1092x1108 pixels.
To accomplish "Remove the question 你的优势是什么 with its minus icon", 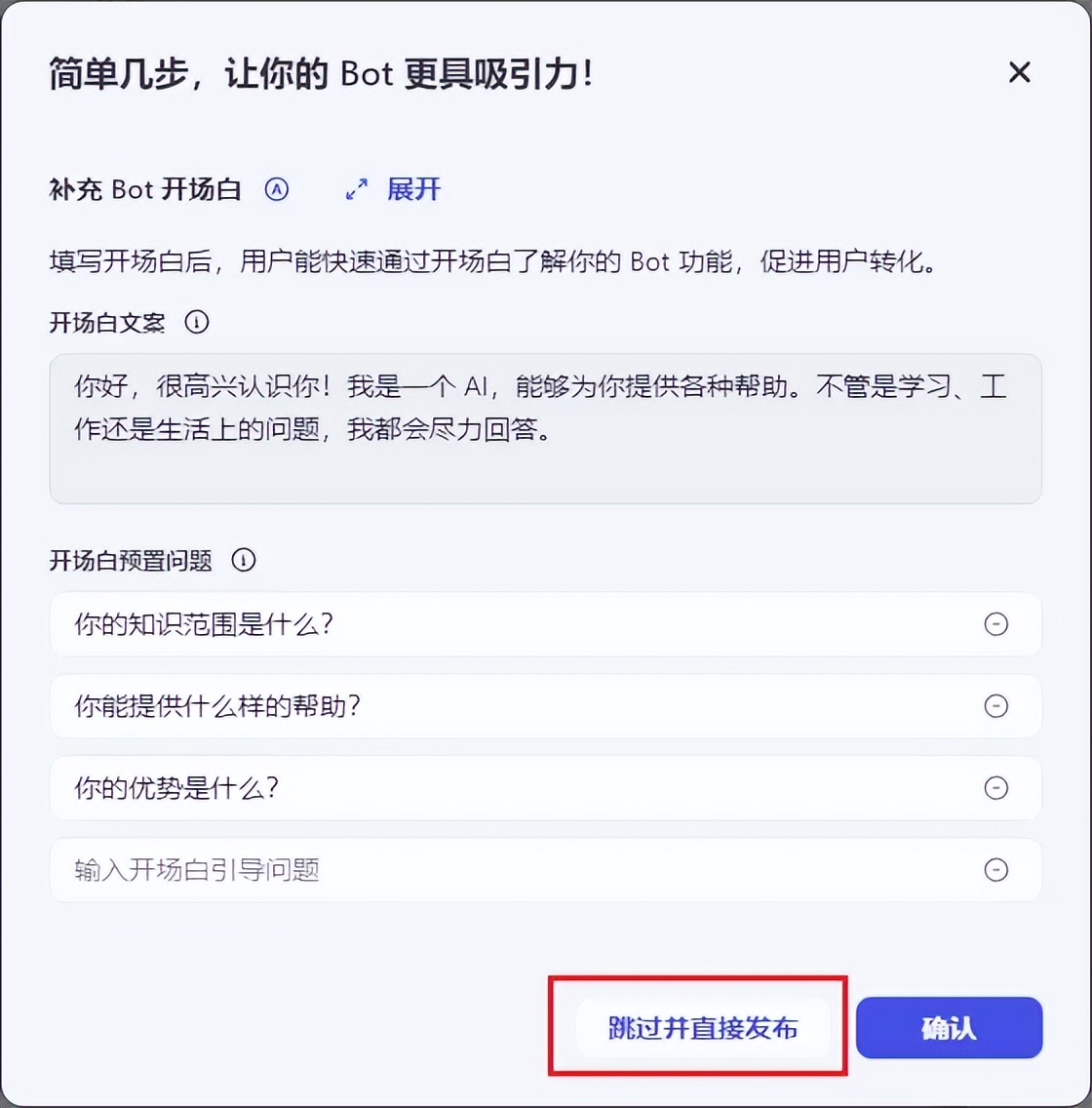I will pyautogui.click(x=995, y=788).
